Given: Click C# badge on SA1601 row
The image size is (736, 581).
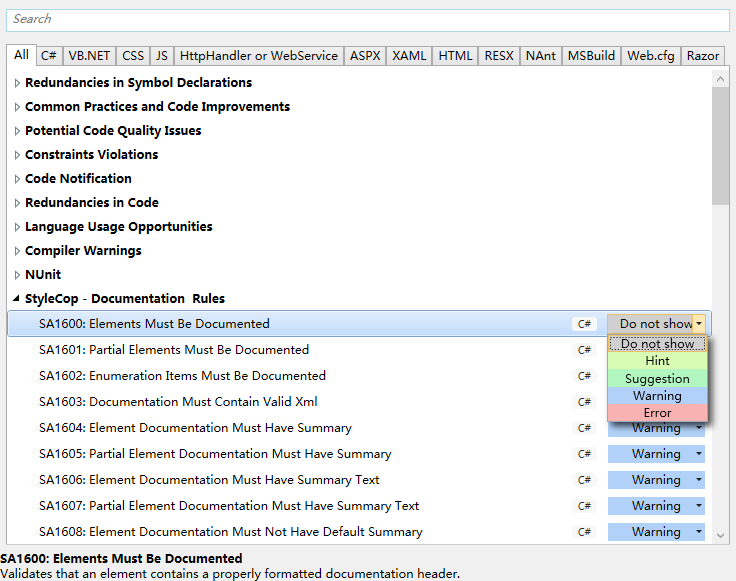Looking at the screenshot, I should point(584,350).
